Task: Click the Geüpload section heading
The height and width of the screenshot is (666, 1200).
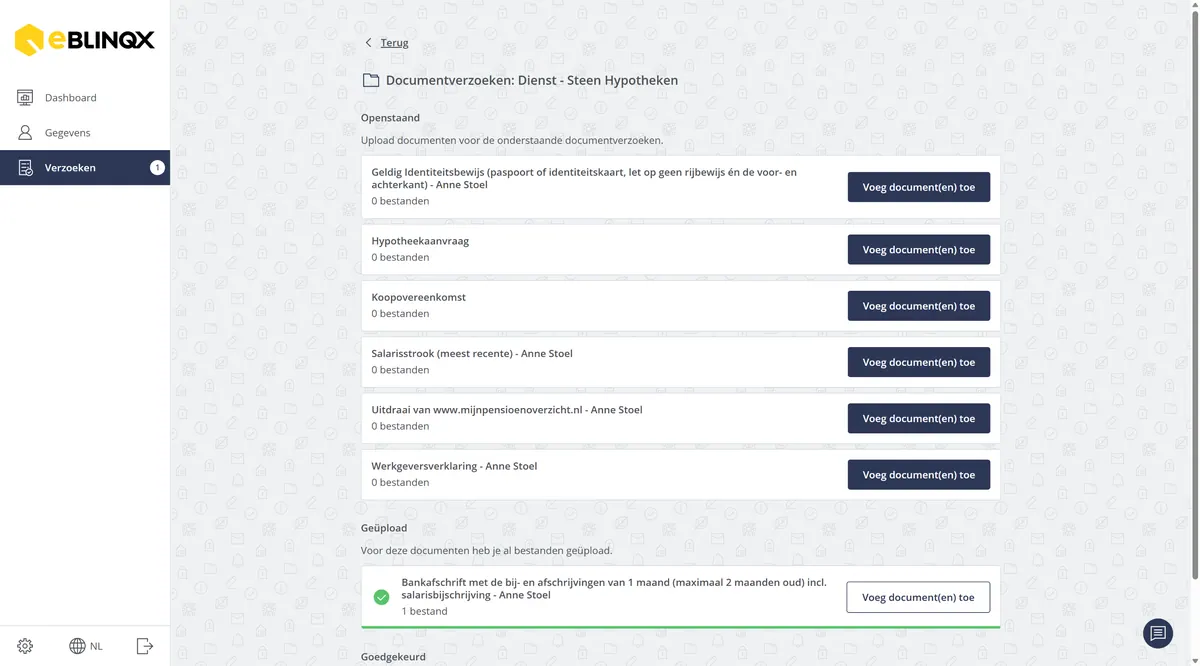Action: (384, 528)
